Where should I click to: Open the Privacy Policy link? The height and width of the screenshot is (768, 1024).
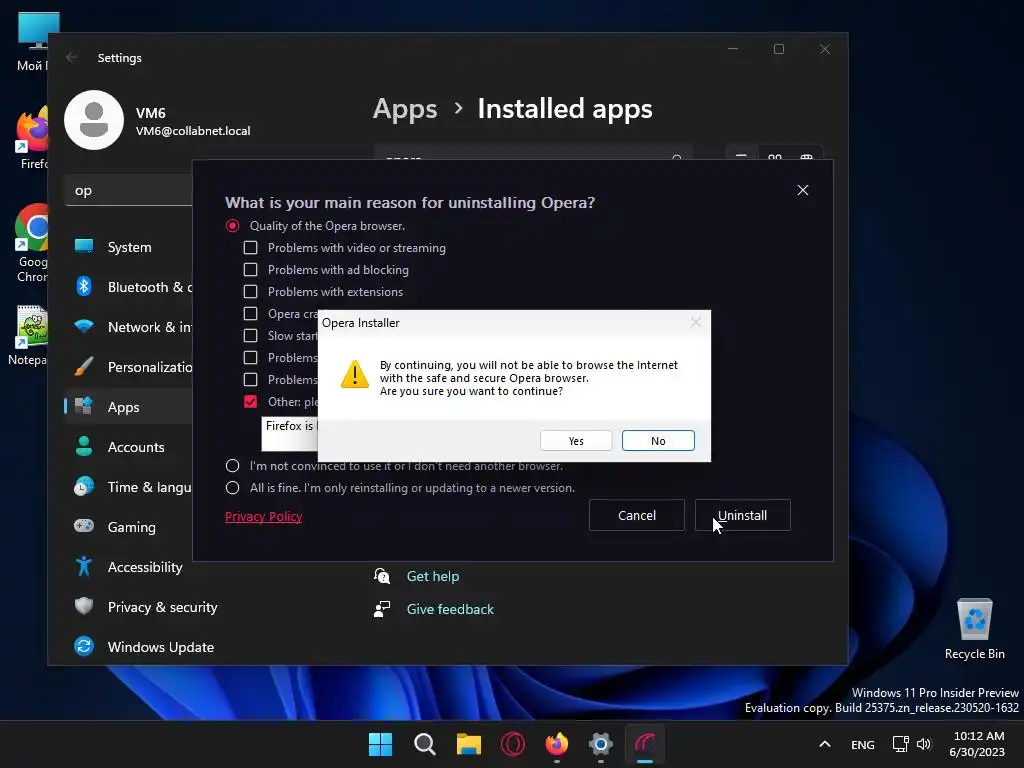[264, 517]
